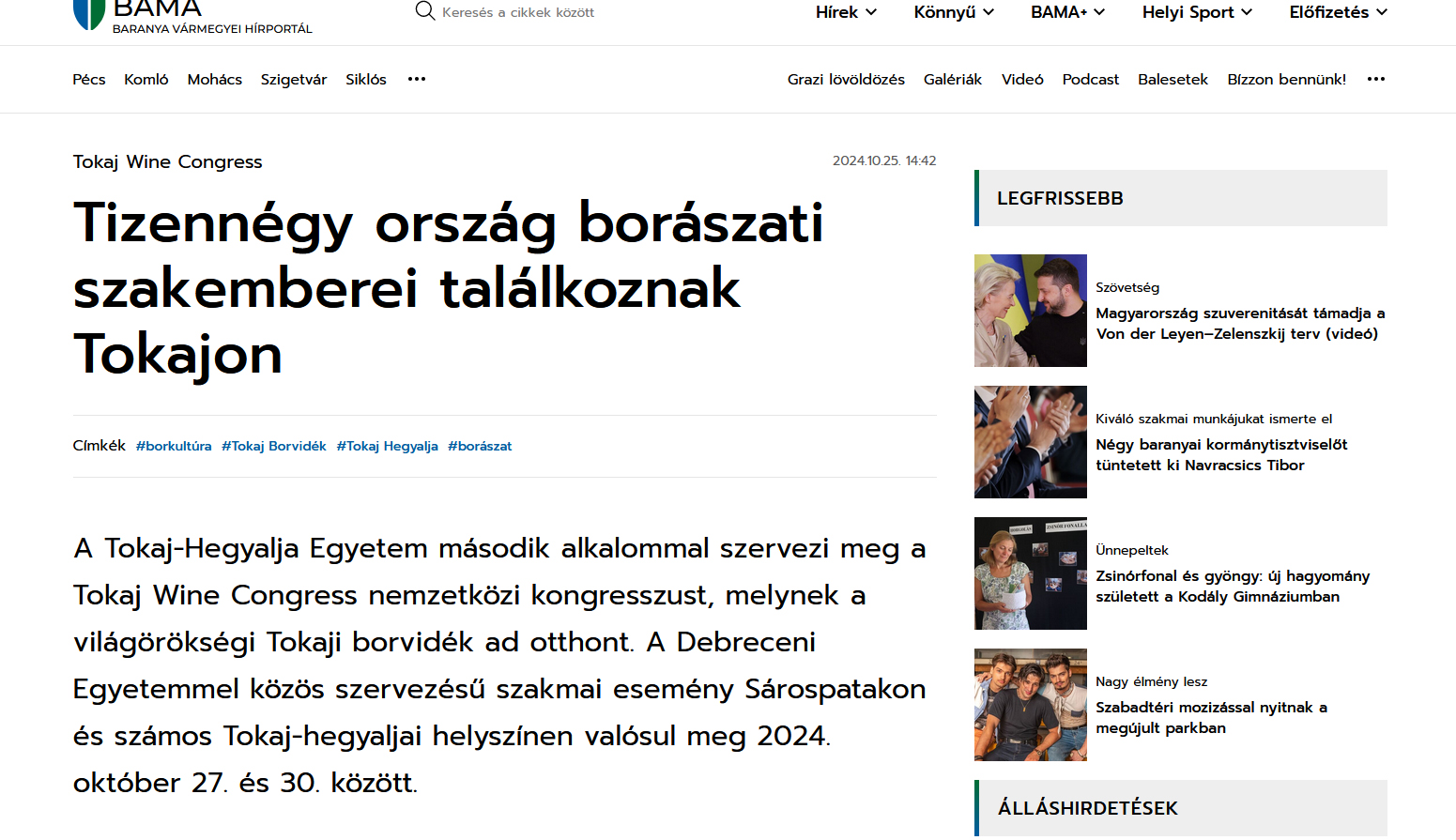Focus the article search field

tap(518, 12)
